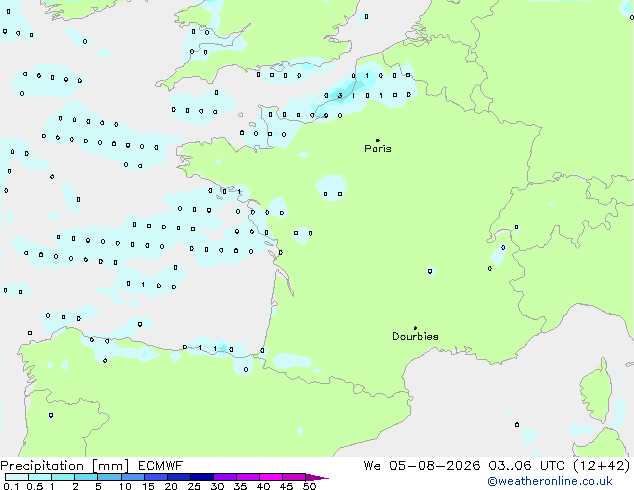Pick the 45–50 mm legend swatch
The image size is (634, 490).
[x=294, y=477]
